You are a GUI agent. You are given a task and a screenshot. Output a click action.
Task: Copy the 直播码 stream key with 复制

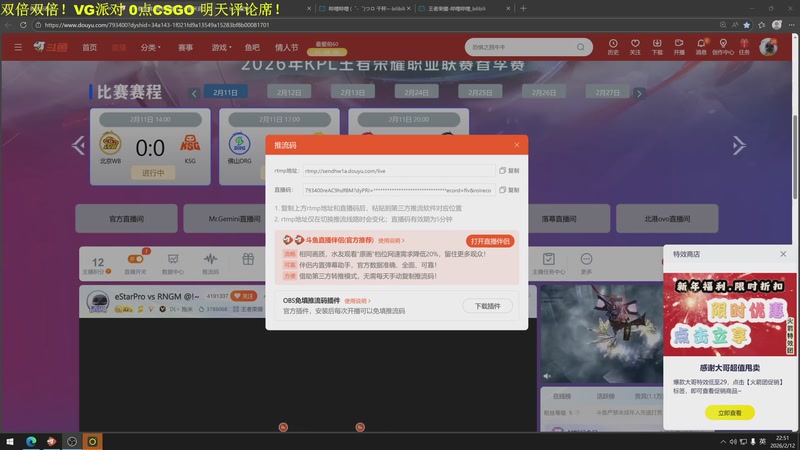coord(509,190)
